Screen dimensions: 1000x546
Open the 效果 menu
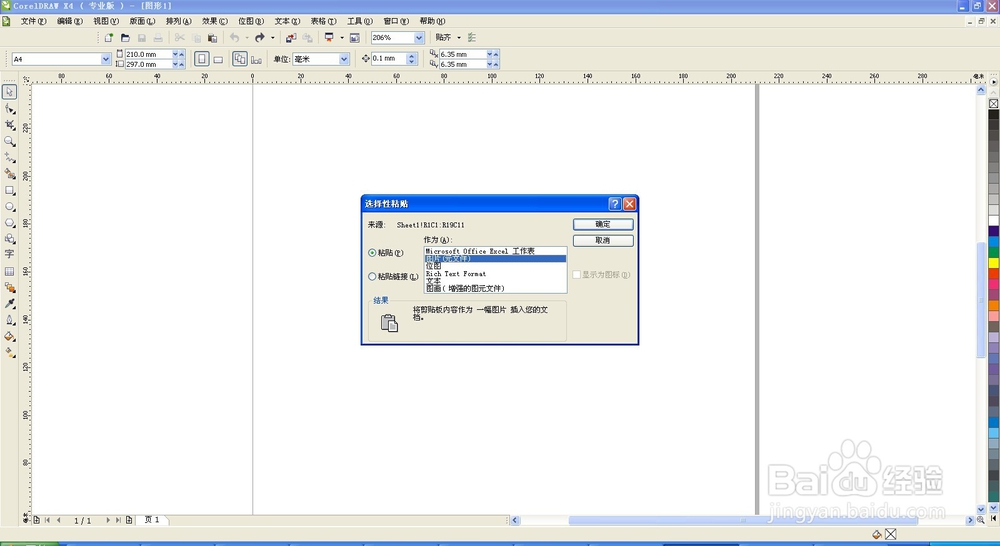pyautogui.click(x=214, y=21)
